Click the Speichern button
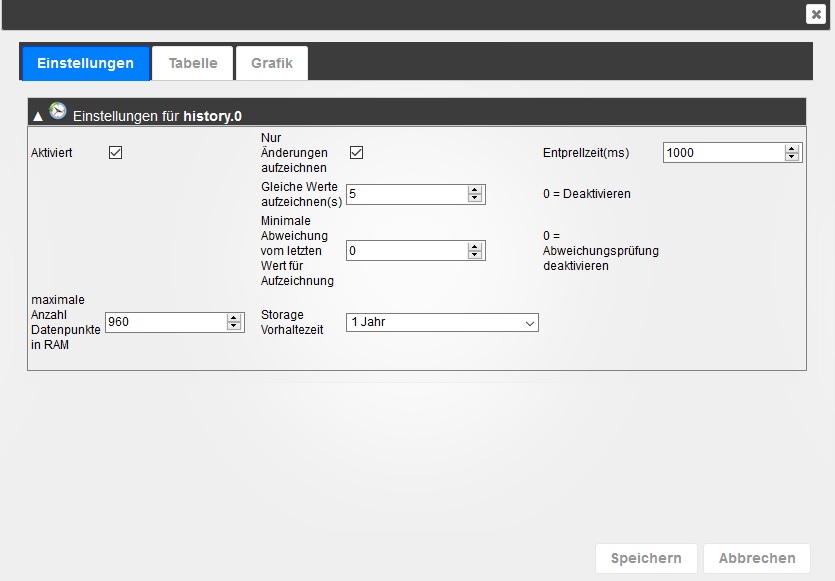This screenshot has width=835, height=581. (646, 558)
